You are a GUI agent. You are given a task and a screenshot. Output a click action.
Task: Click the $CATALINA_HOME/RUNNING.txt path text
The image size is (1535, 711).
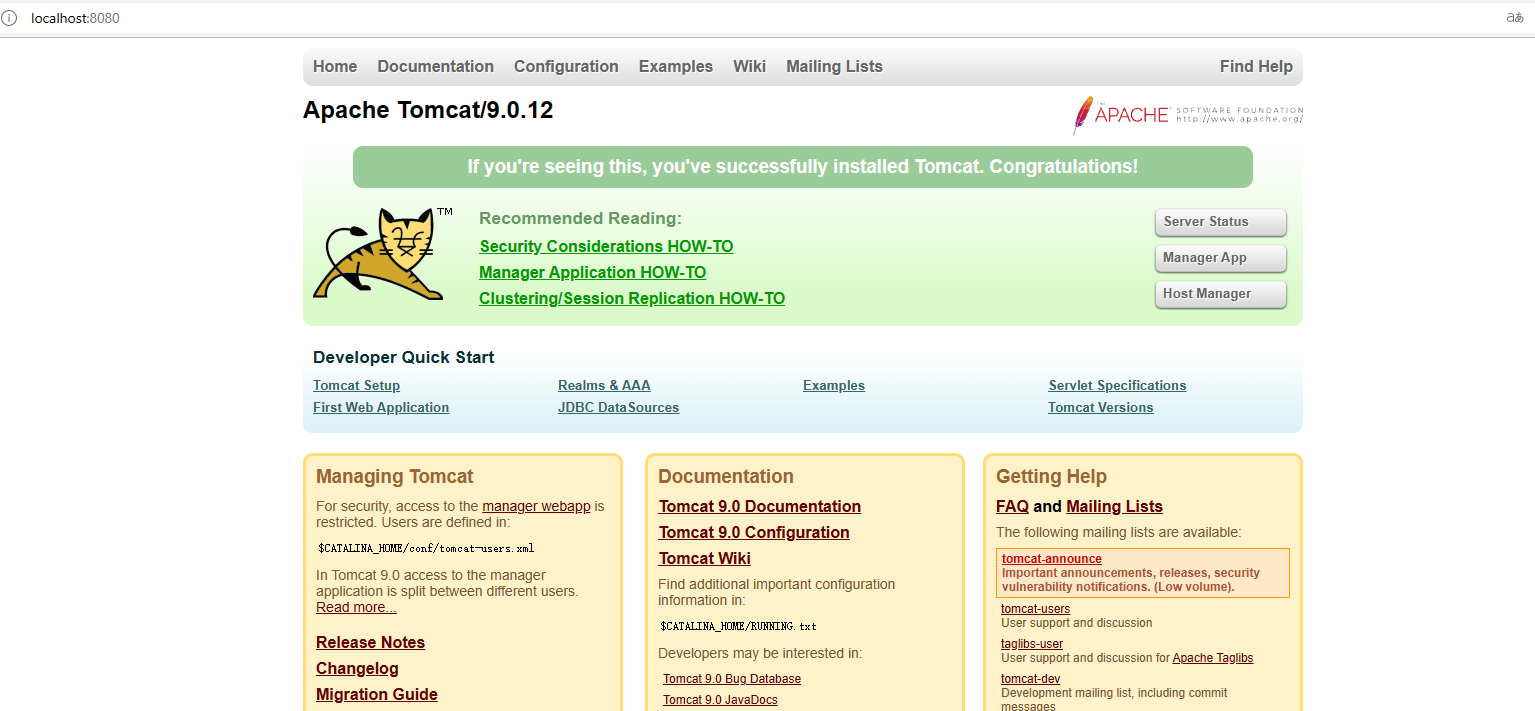point(738,626)
